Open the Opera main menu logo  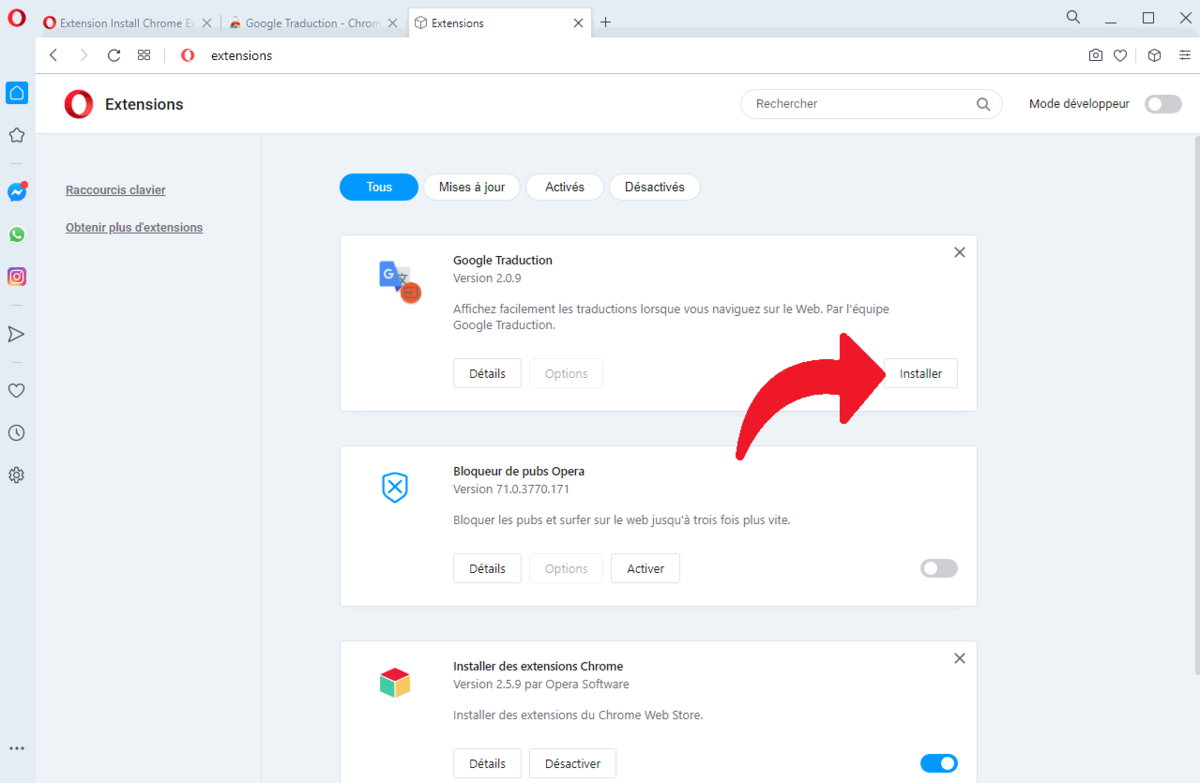point(16,18)
